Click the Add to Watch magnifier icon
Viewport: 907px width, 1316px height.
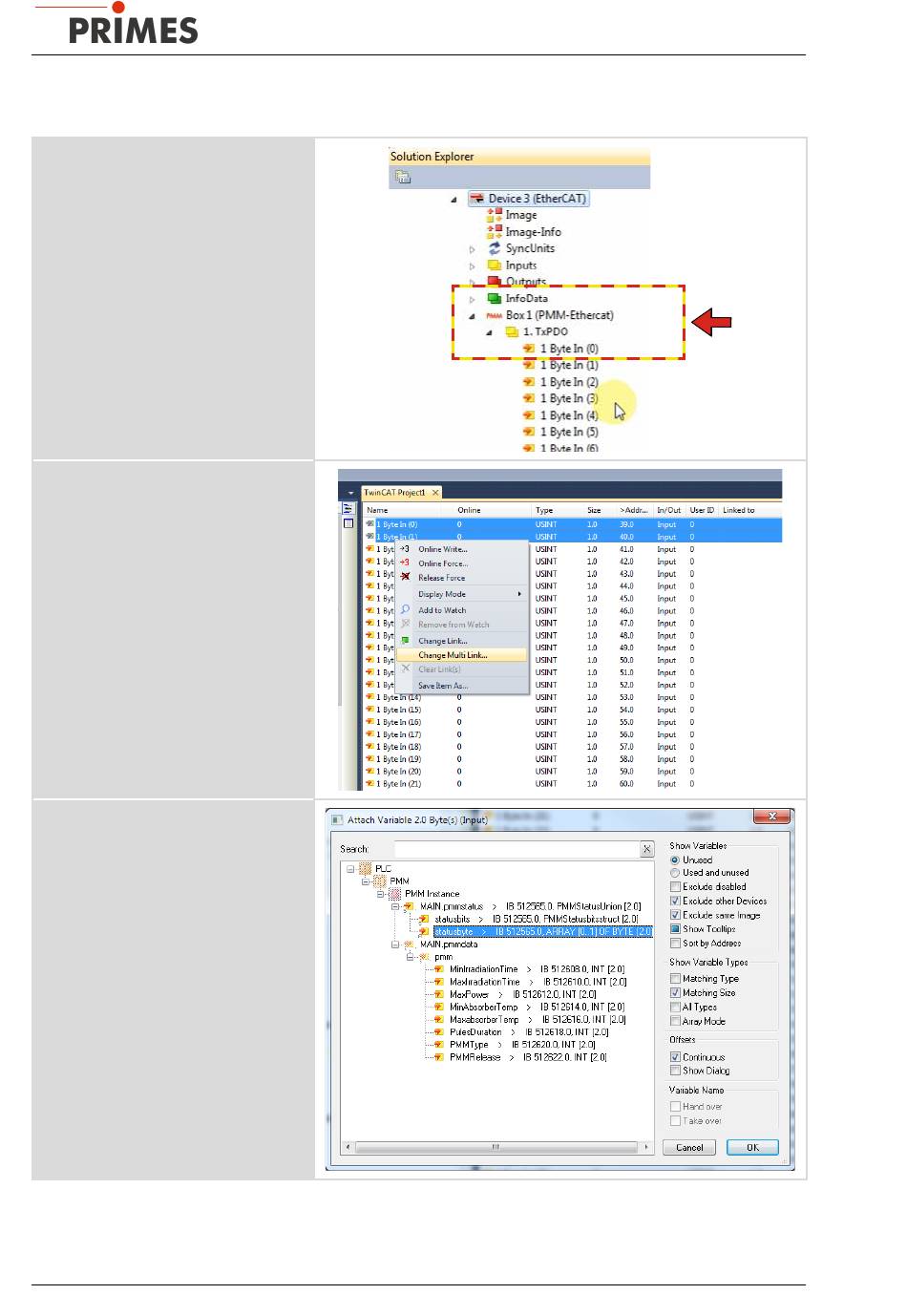pos(405,609)
